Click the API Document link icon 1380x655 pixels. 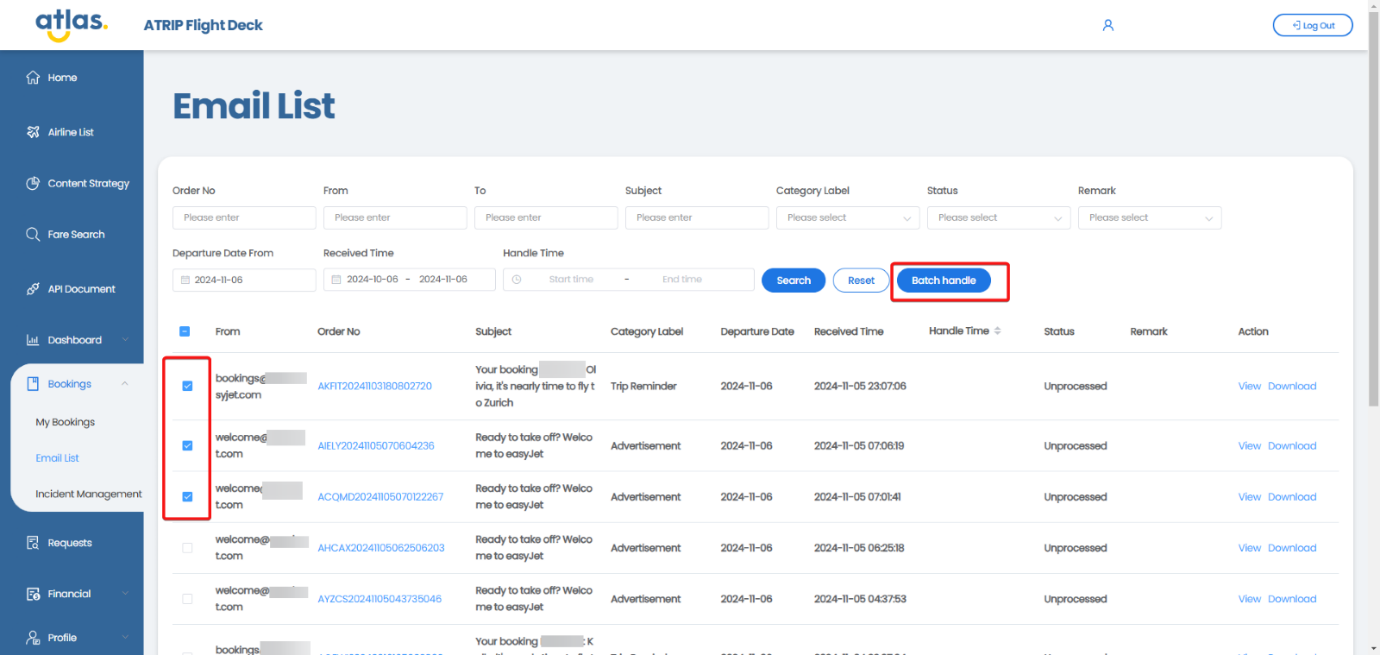[x=33, y=289]
